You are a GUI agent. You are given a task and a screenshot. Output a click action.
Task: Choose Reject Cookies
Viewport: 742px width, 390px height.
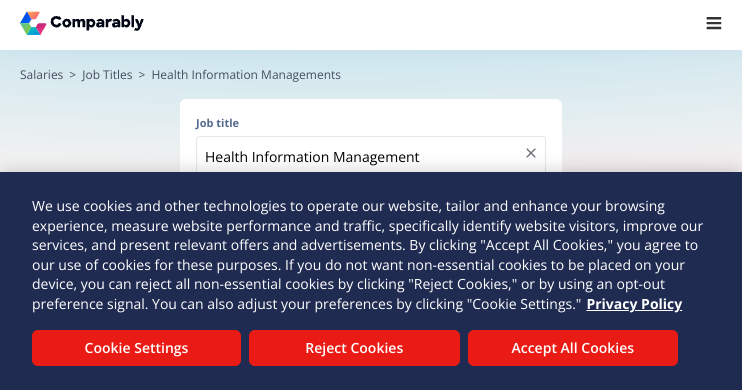click(354, 348)
